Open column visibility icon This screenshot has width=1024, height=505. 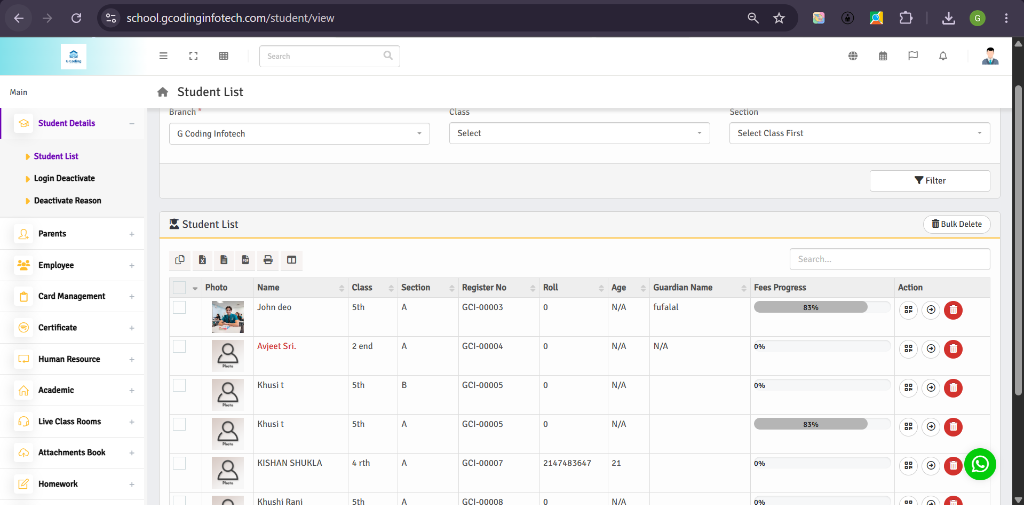point(291,260)
